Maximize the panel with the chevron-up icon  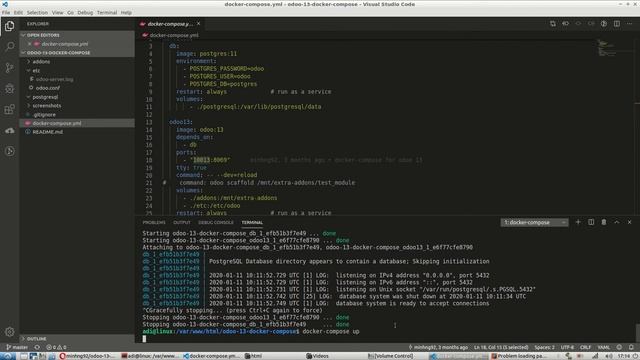[x=617, y=222]
